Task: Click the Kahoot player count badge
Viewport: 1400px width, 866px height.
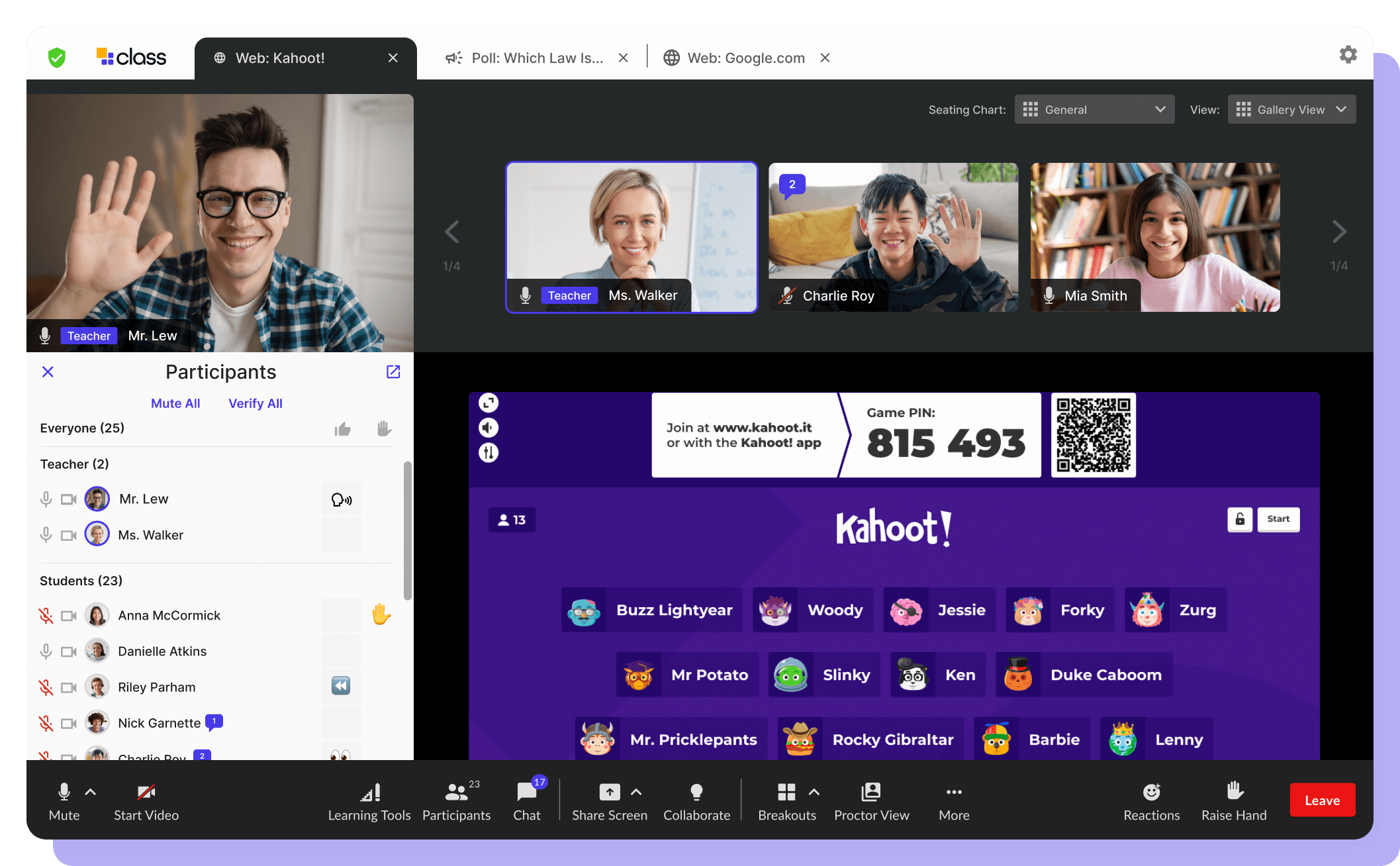Action: tap(512, 520)
